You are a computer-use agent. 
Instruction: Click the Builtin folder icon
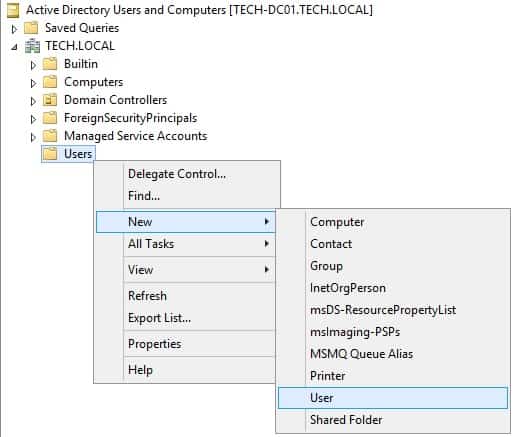[50, 64]
